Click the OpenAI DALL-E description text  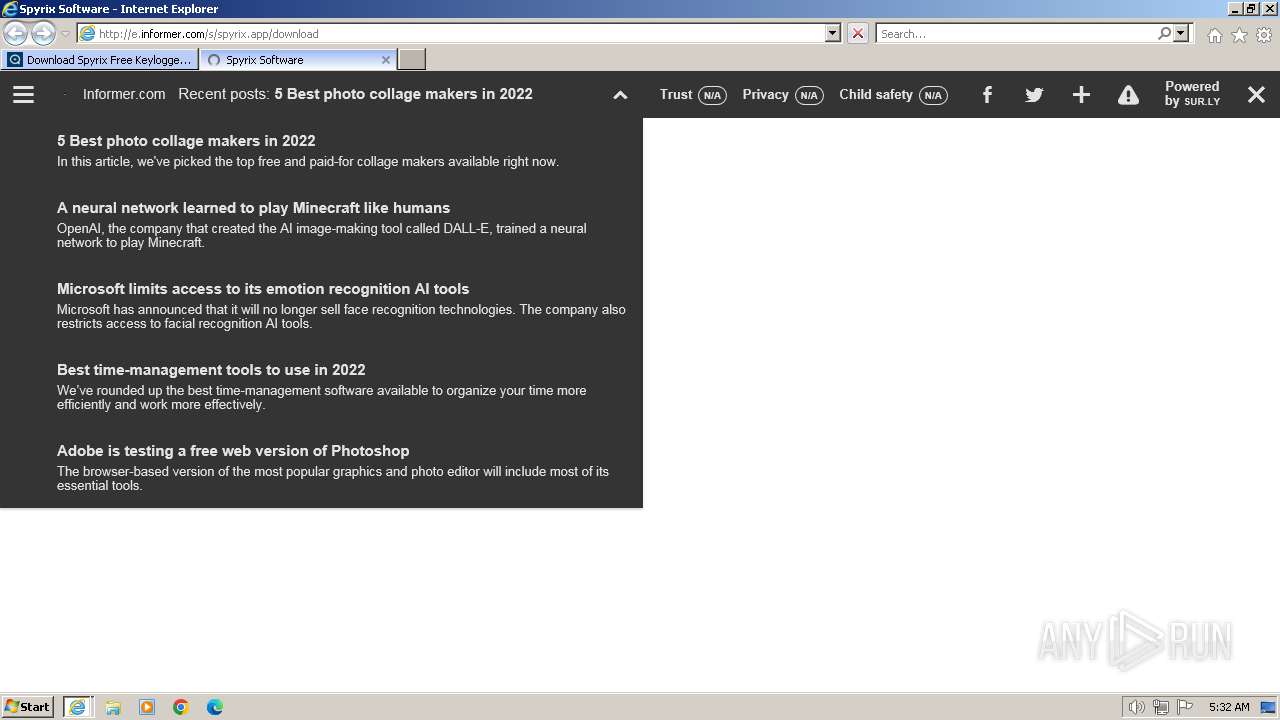pyautogui.click(x=322, y=236)
